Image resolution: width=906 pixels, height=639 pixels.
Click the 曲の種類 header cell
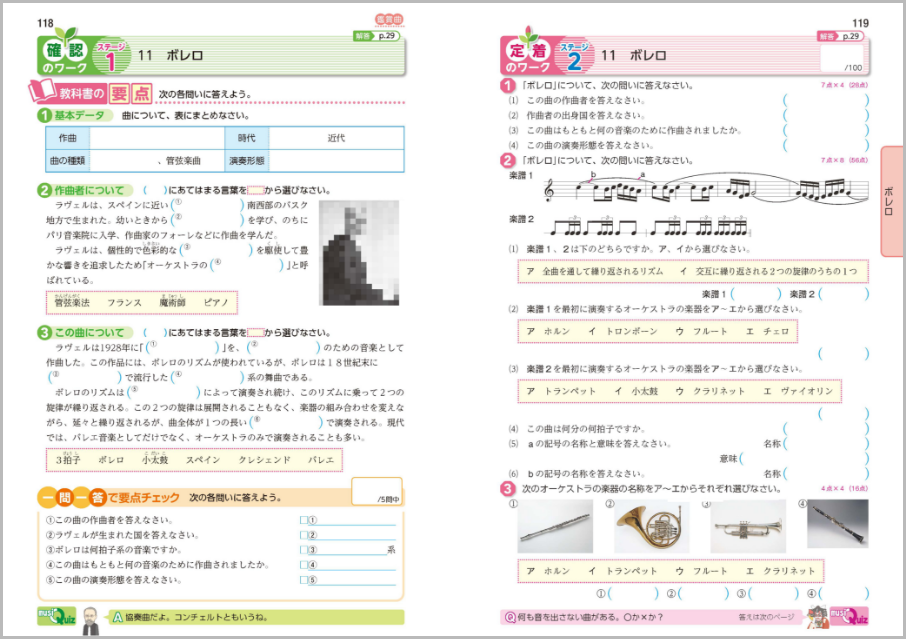click(68, 161)
